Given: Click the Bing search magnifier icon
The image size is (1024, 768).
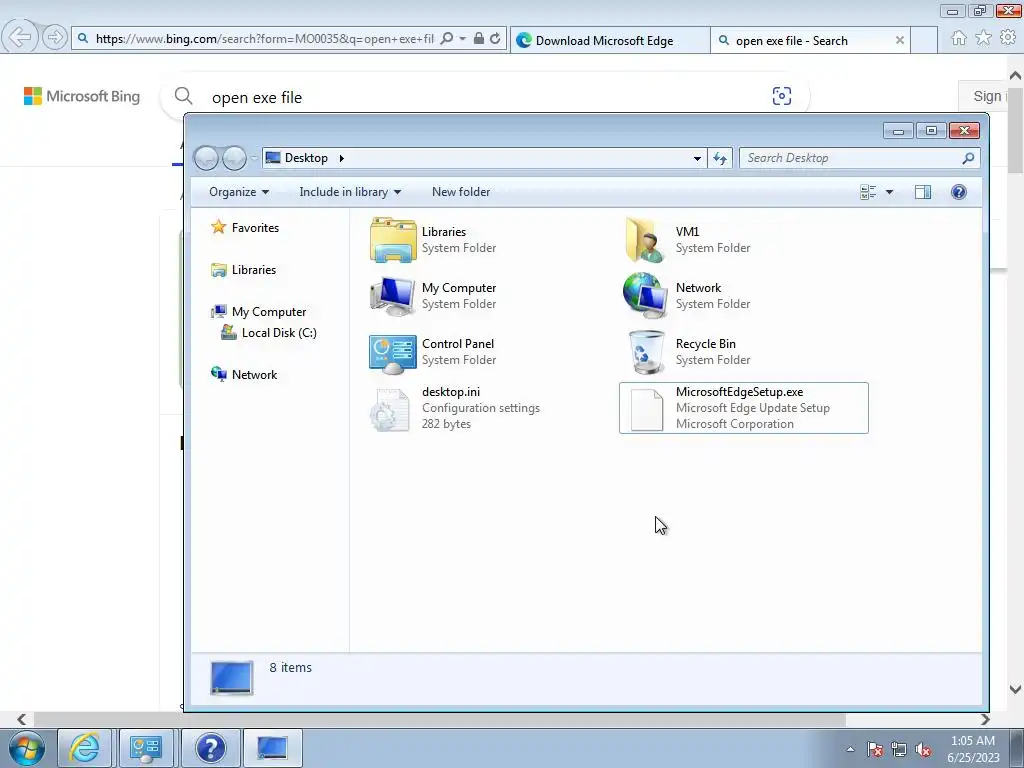Looking at the screenshot, I should pyautogui.click(x=184, y=97).
